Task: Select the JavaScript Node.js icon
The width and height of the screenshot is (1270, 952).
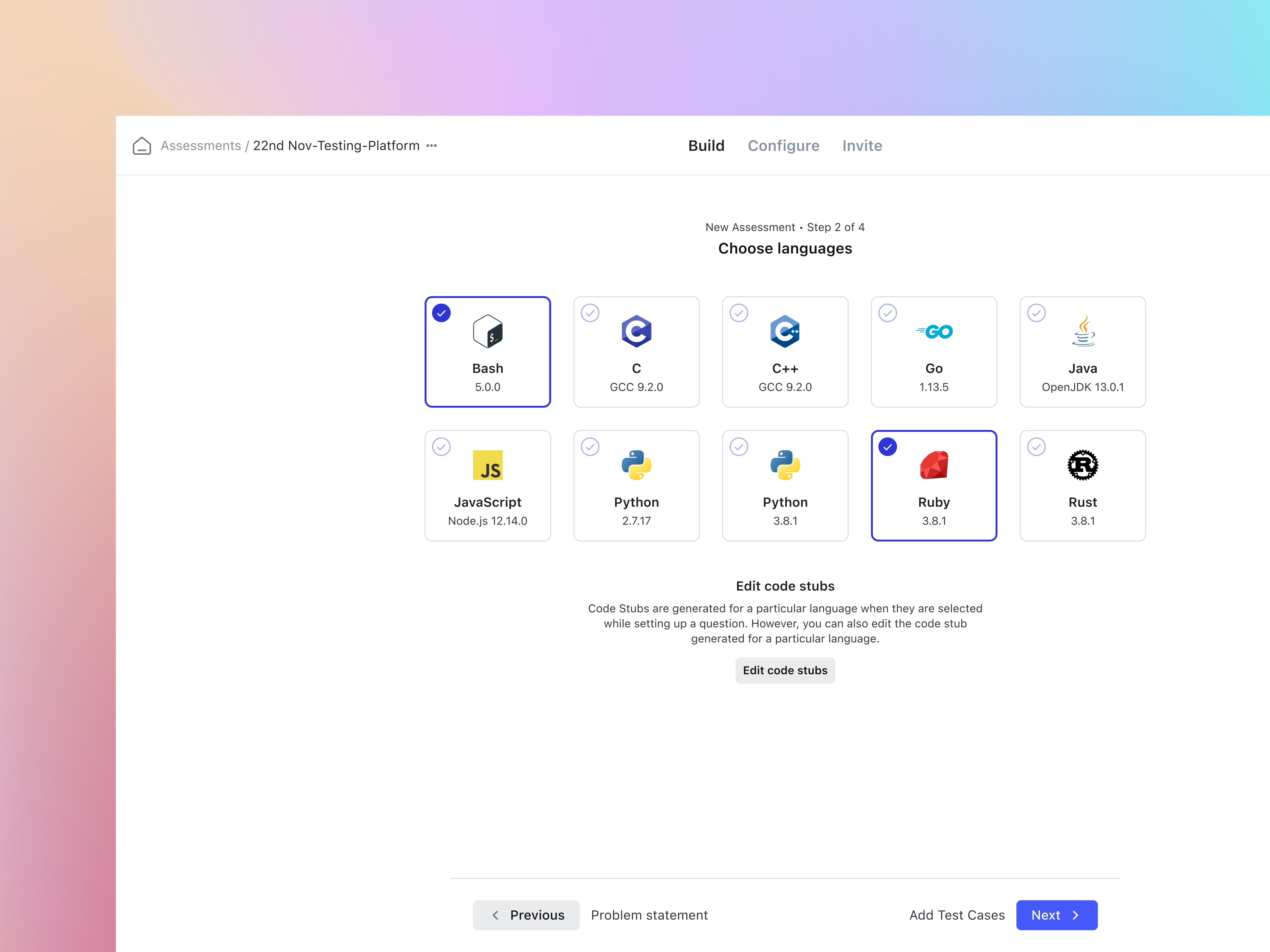Action: [x=487, y=465]
